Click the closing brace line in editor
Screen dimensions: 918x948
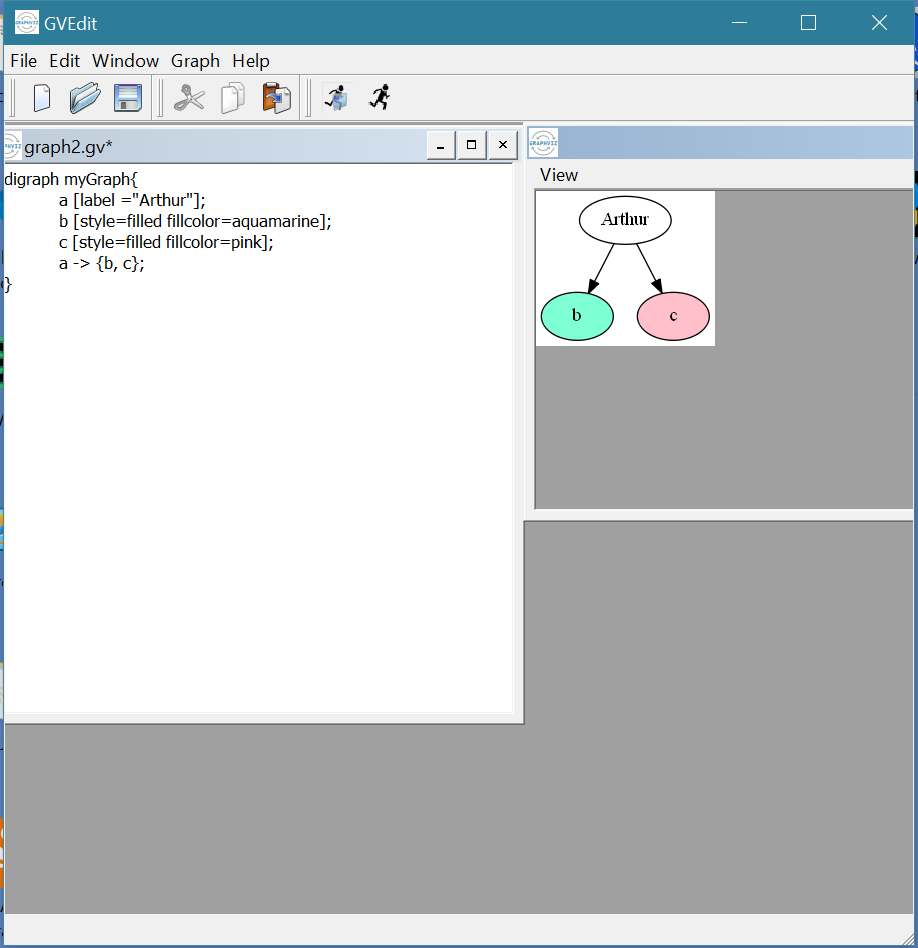click(x=8, y=285)
